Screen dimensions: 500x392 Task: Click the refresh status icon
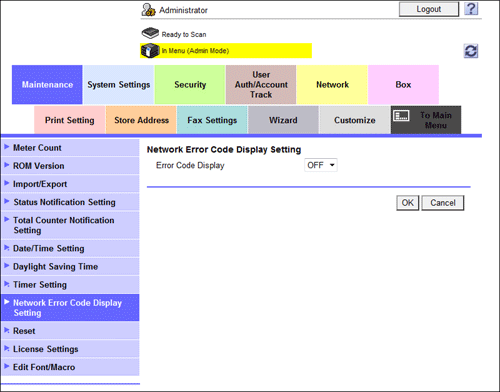(x=471, y=51)
